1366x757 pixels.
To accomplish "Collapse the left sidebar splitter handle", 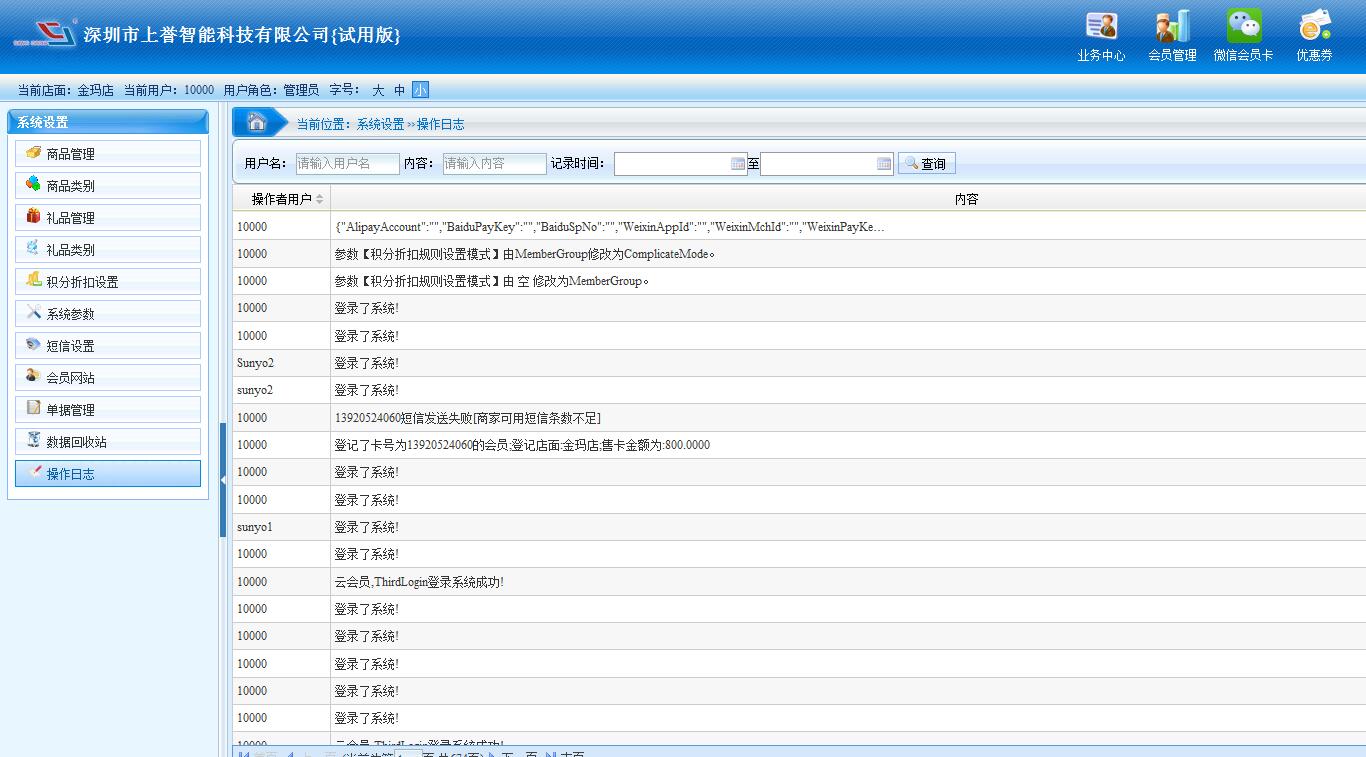I will click(223, 480).
